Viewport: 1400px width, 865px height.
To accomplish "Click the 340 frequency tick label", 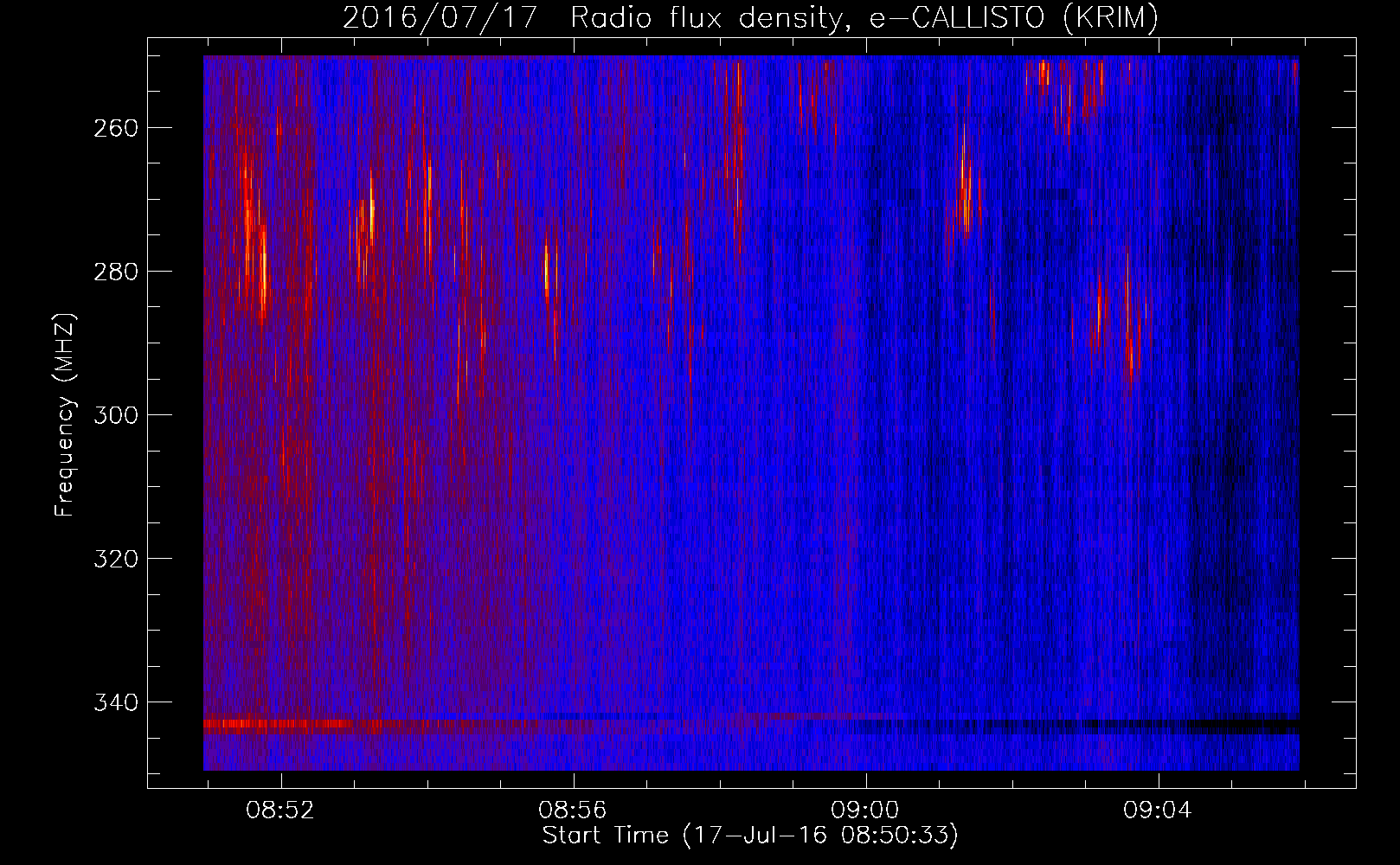I will pos(116,702).
